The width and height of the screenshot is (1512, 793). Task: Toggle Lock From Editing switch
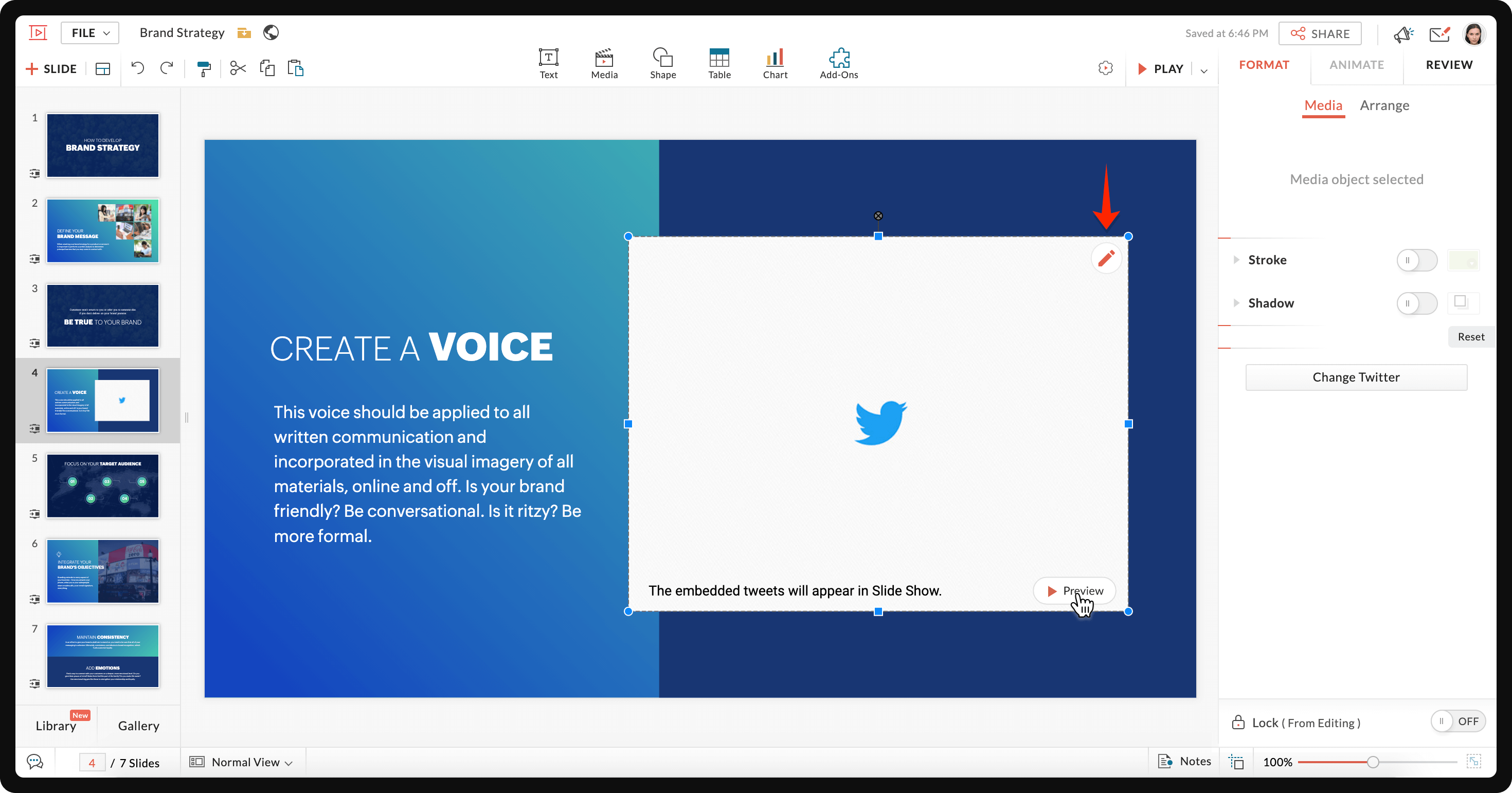pyautogui.click(x=1457, y=722)
